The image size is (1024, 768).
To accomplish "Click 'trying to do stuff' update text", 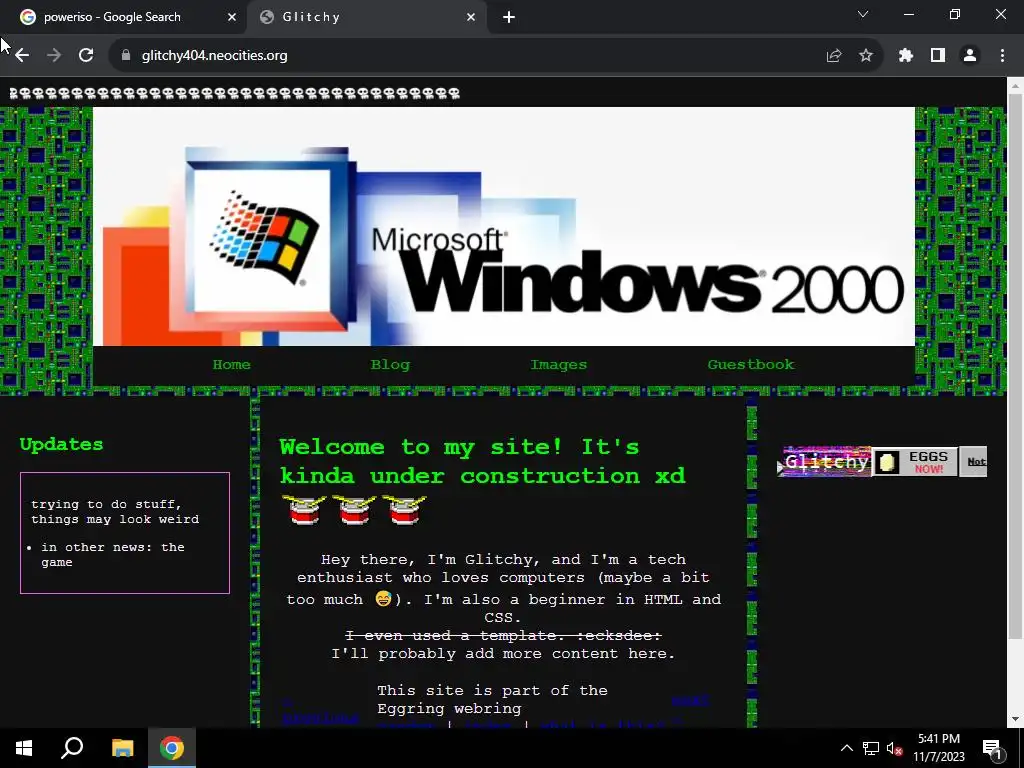I will 115,511.
